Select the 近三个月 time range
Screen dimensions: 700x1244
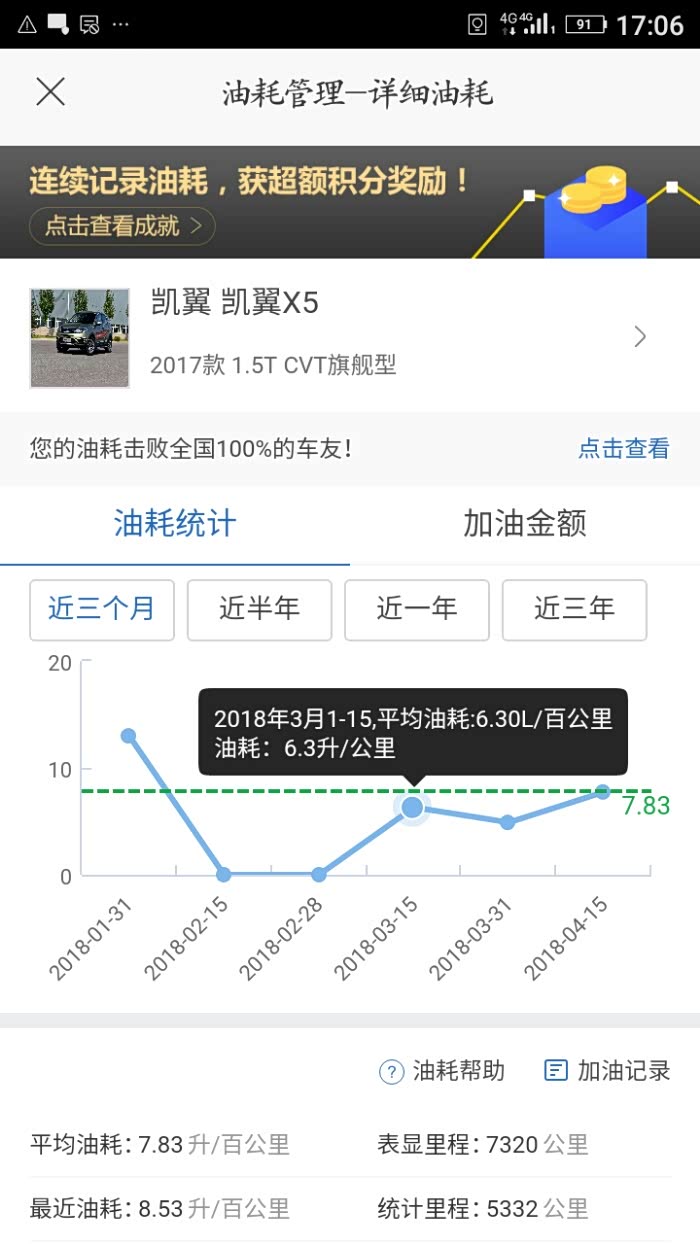(102, 609)
